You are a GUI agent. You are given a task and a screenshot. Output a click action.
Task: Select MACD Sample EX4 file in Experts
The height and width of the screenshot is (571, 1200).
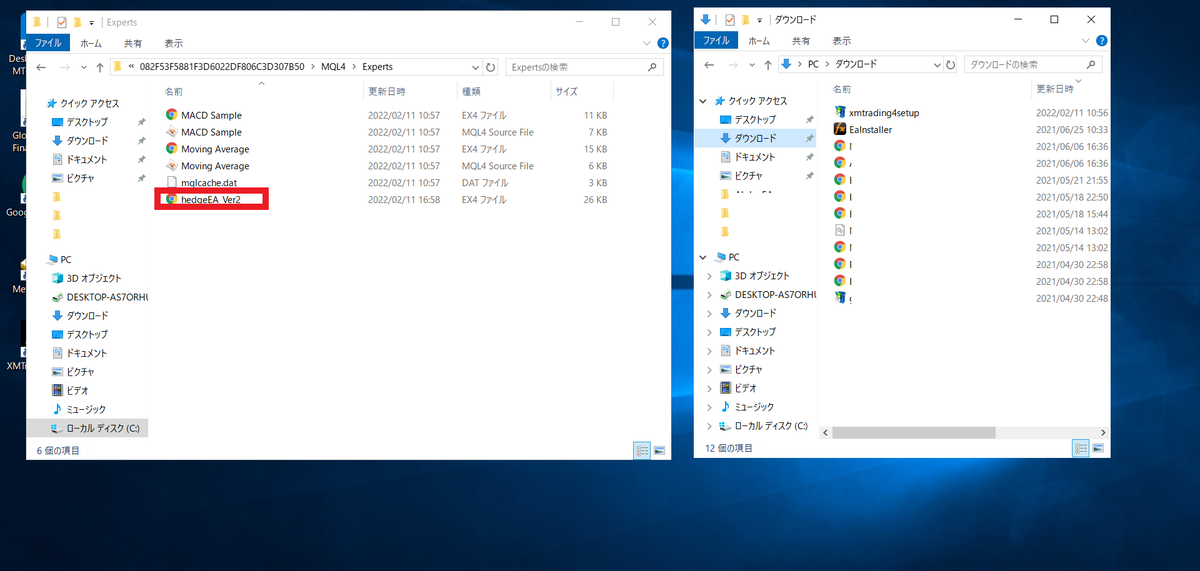(x=211, y=115)
